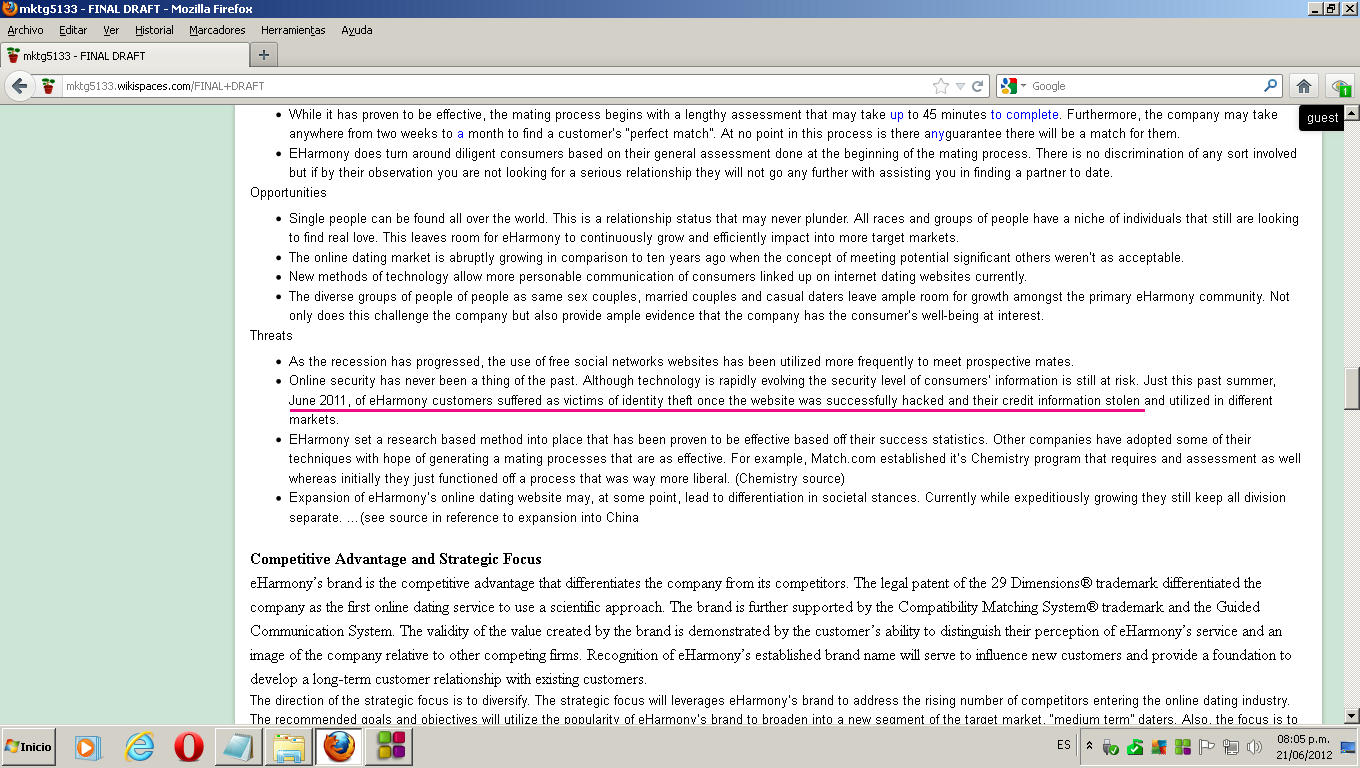
Task: Launch Internet Explorer from taskbar
Action: tap(140, 747)
